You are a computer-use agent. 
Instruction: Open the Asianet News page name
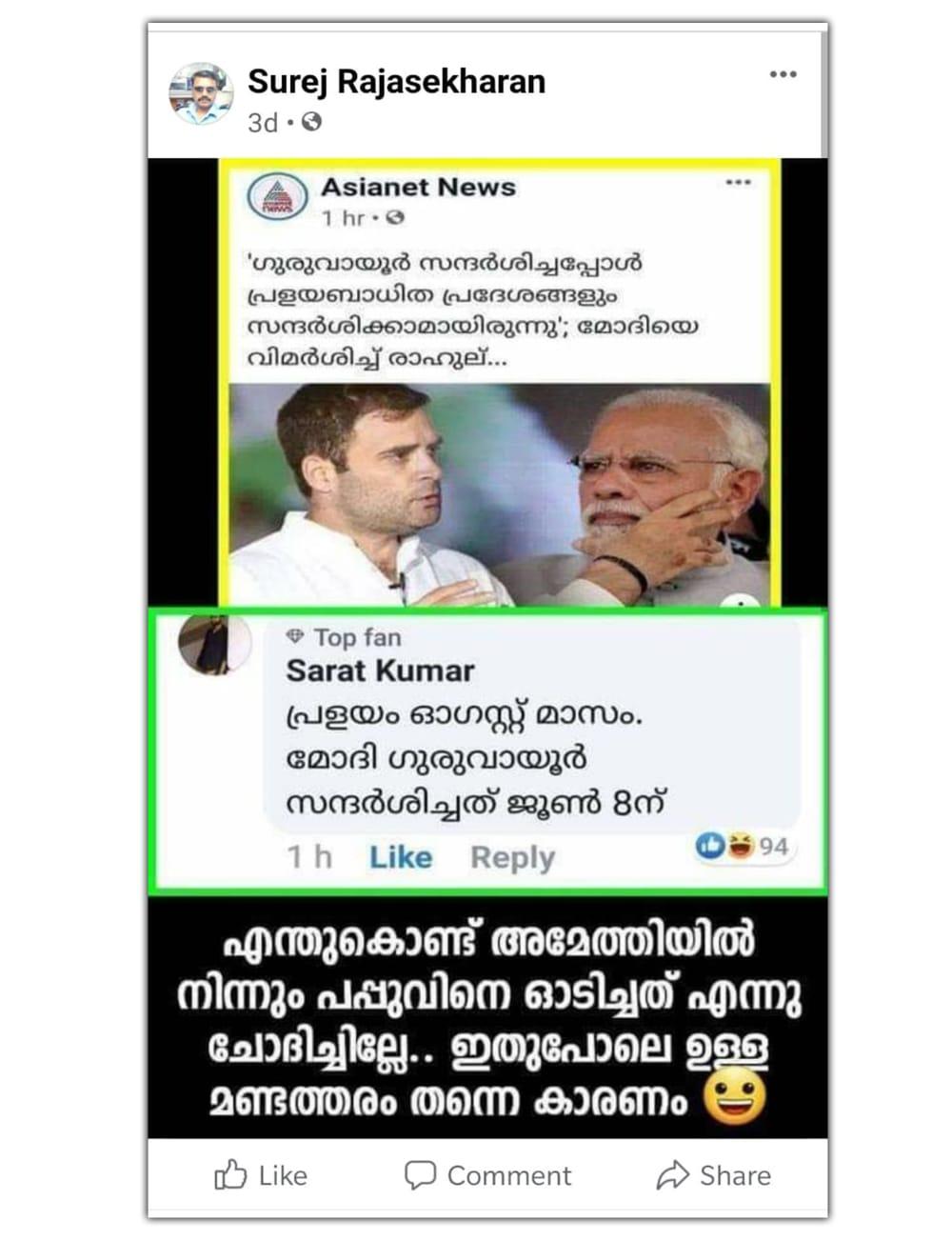click(x=418, y=187)
